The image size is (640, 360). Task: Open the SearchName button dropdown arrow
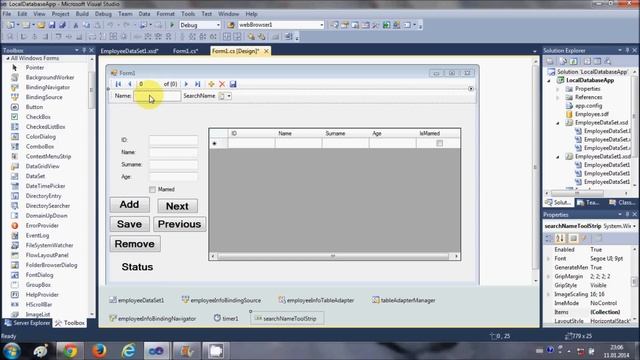pyautogui.click(x=229, y=96)
